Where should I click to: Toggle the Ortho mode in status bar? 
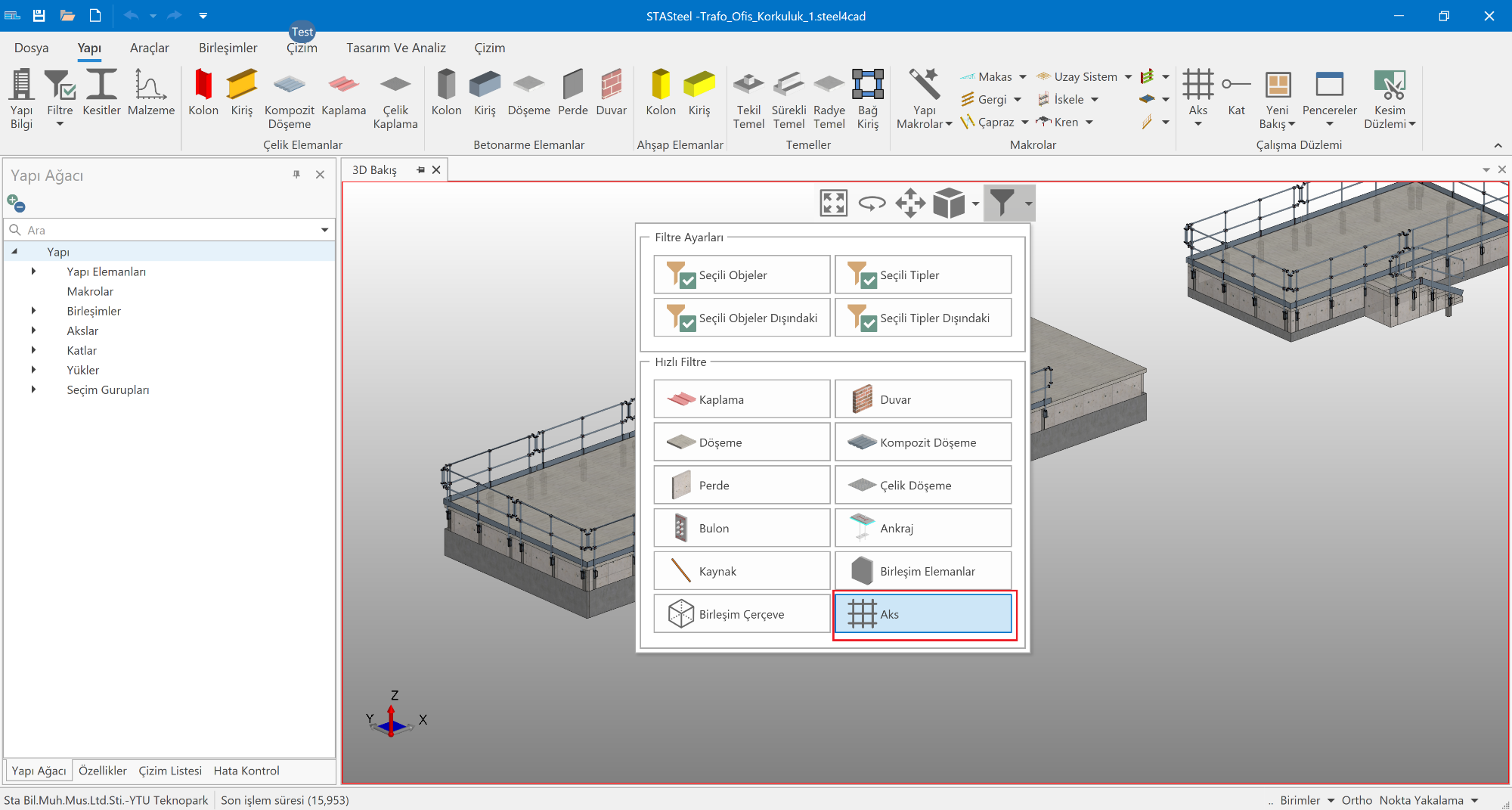tap(1356, 800)
